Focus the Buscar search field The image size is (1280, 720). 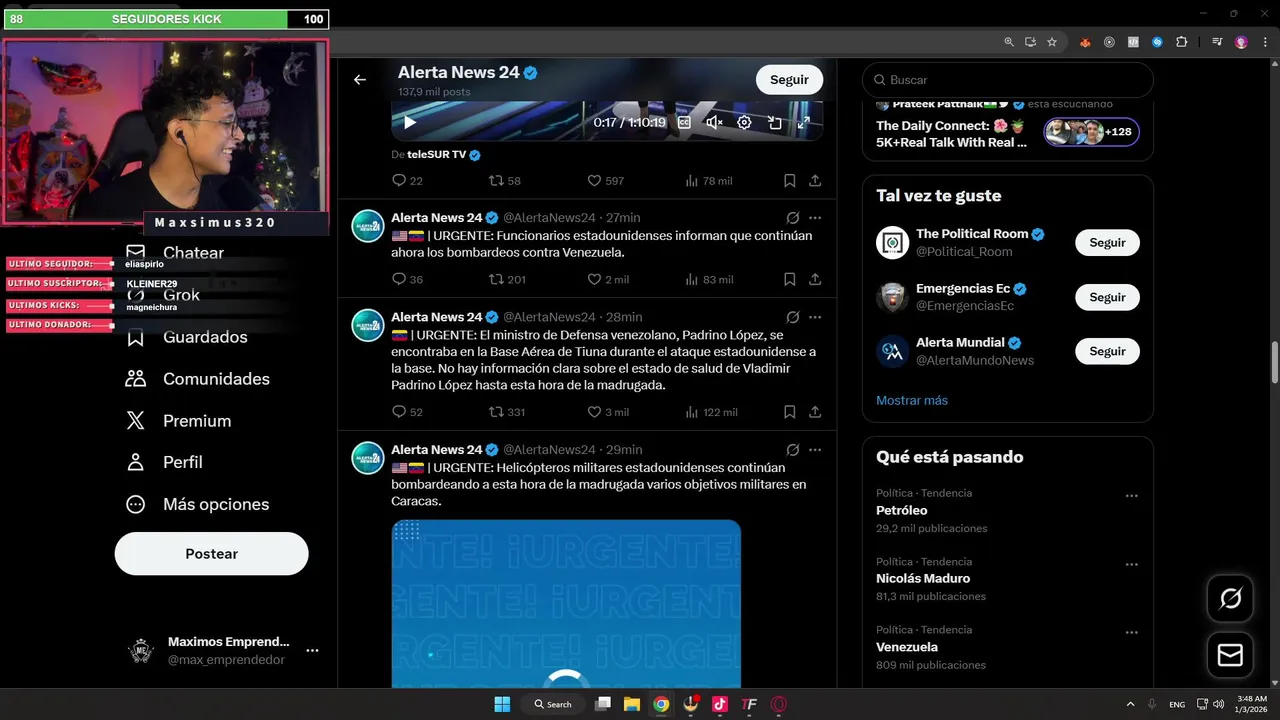(x=1008, y=80)
